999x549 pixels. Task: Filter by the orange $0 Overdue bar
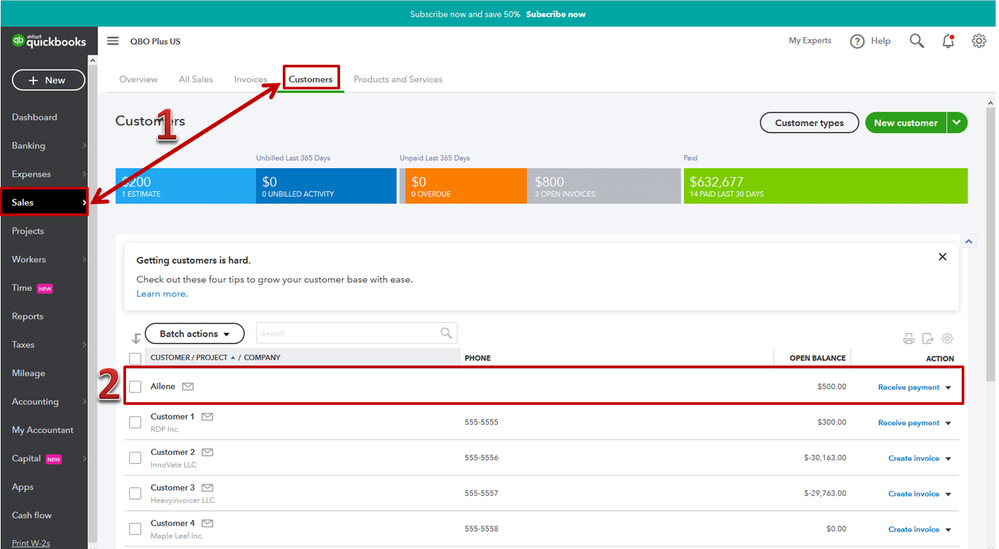465,186
